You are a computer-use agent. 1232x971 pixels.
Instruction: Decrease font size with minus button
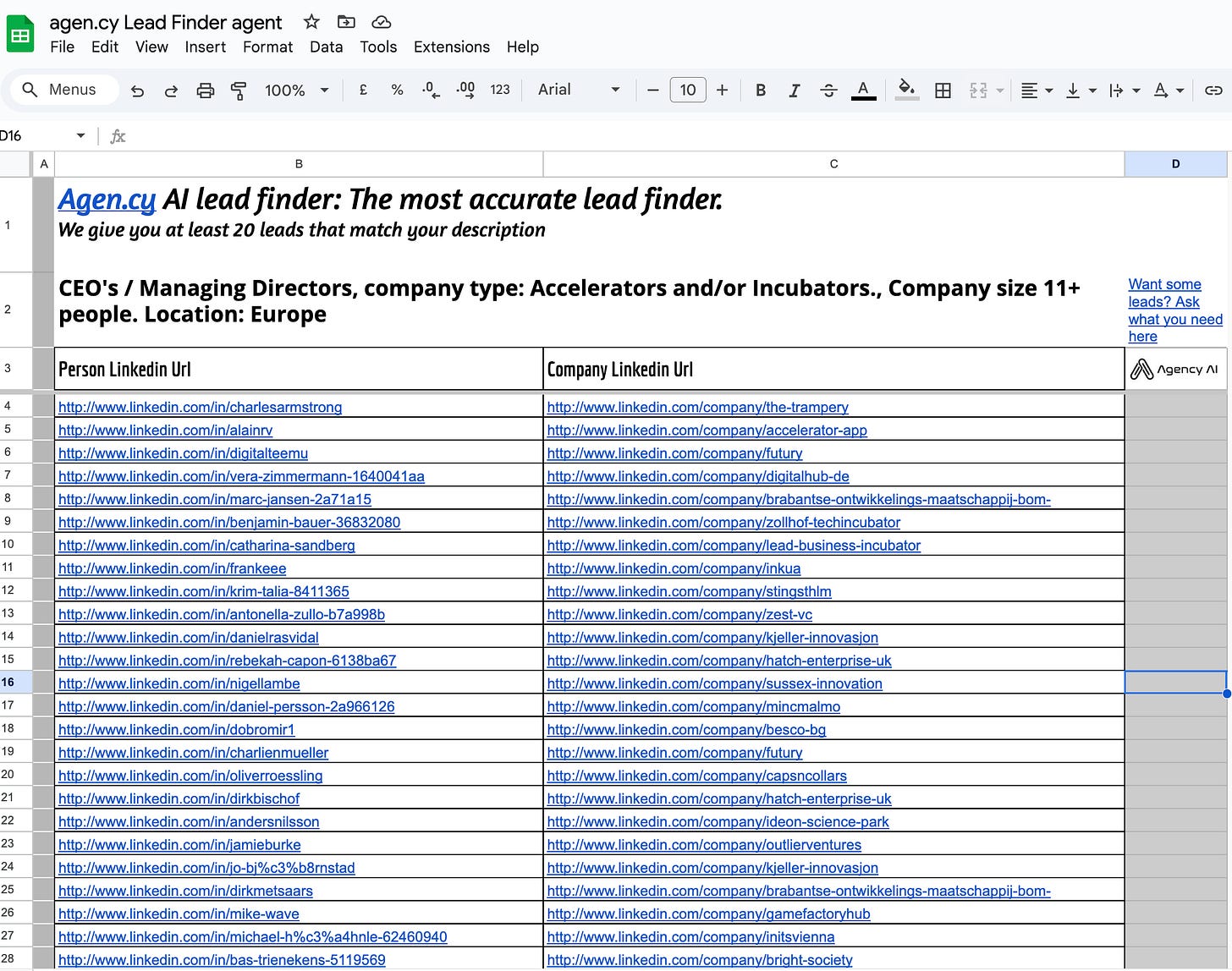coord(652,90)
